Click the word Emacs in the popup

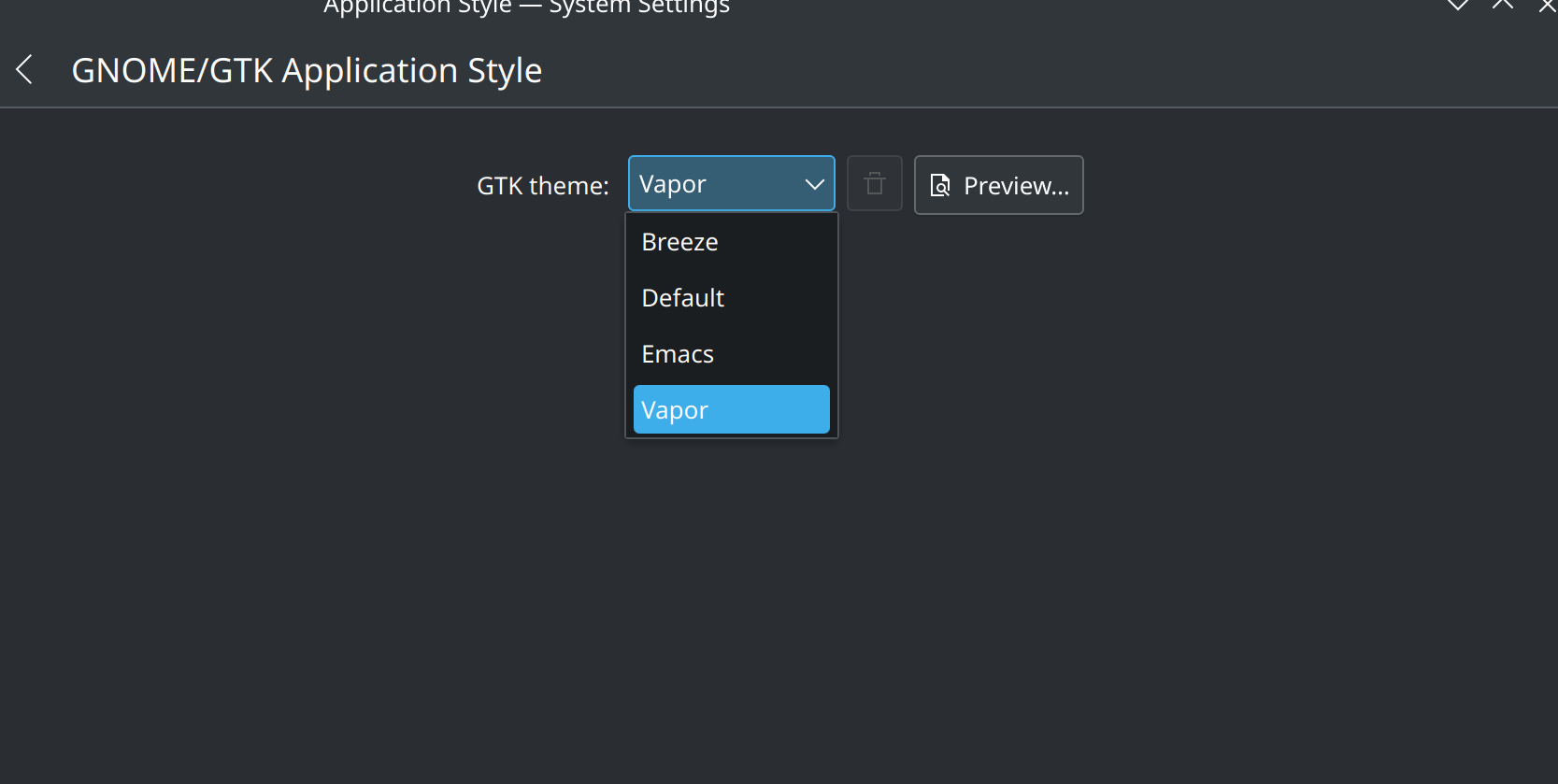tap(678, 354)
